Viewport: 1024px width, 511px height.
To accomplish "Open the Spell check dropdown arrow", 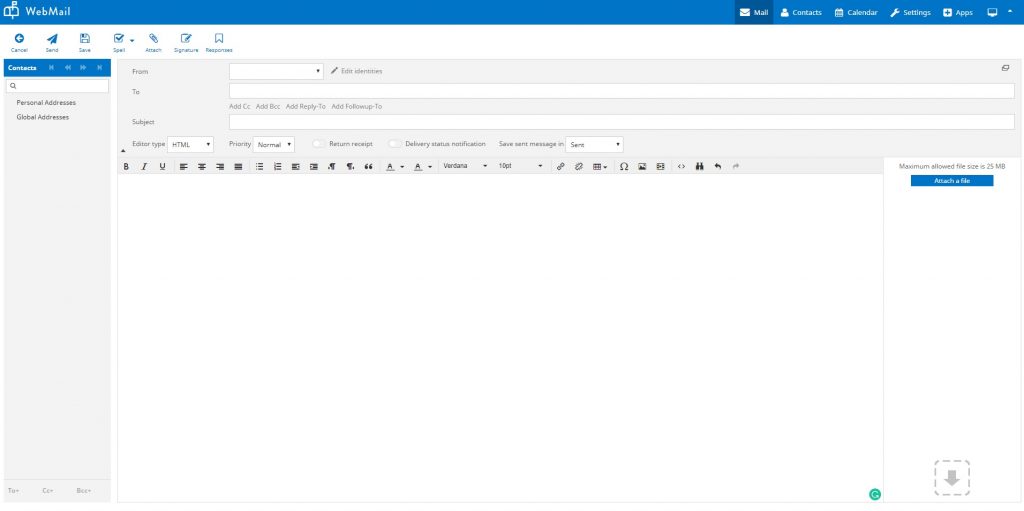I will pos(132,41).
